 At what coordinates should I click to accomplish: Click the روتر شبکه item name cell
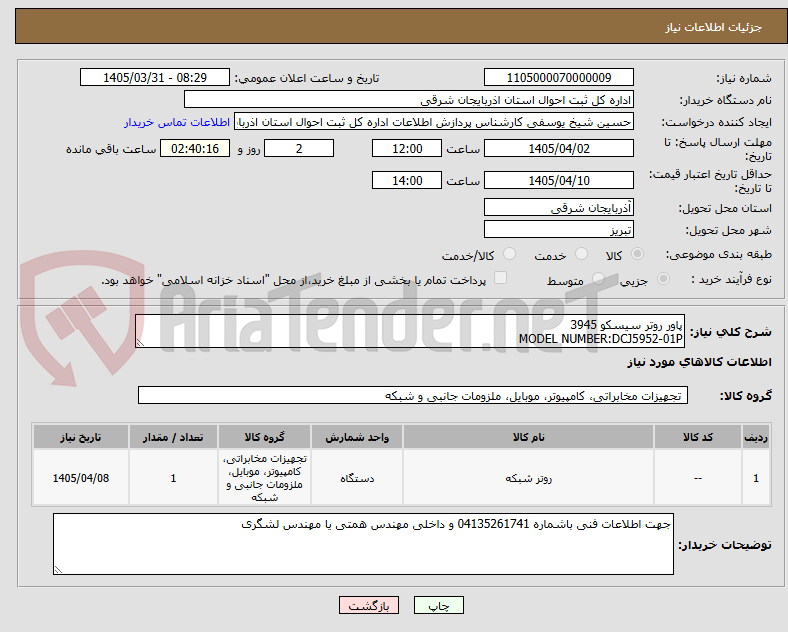[528, 478]
